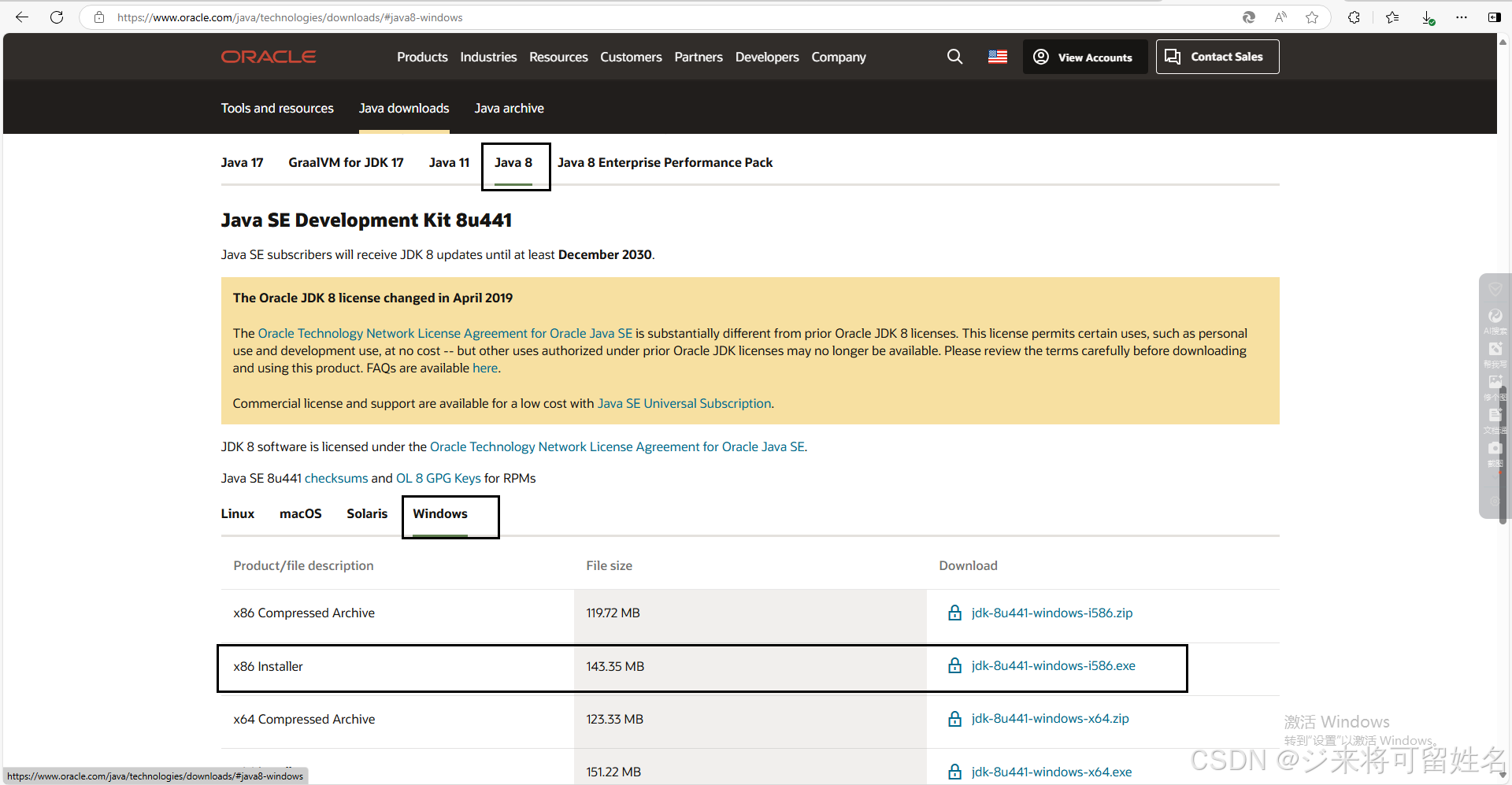1512x785 pixels.
Task: Open Oracle site search magnifier
Action: (x=954, y=57)
